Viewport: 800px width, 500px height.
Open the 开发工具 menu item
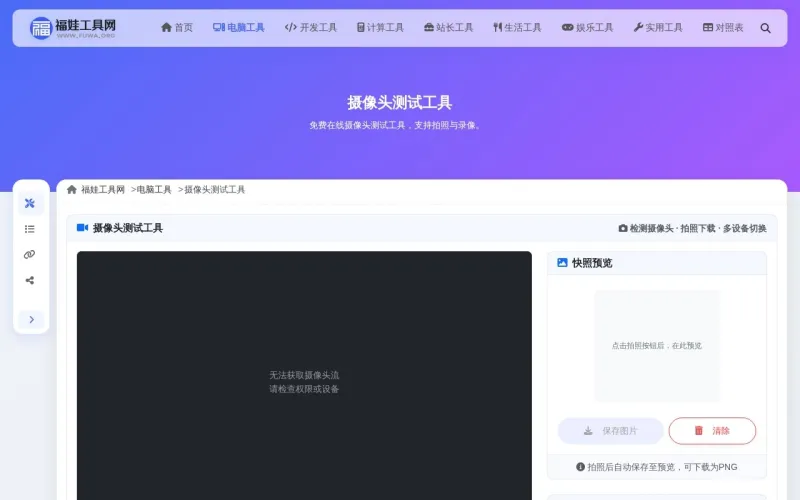(311, 28)
